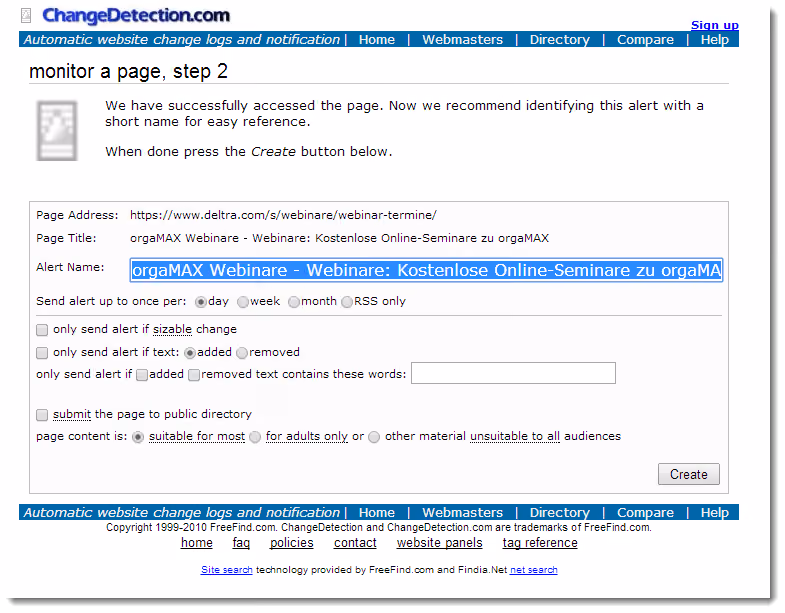Click the blurred page thumbnail image
This screenshot has width=785, height=613.
57,131
